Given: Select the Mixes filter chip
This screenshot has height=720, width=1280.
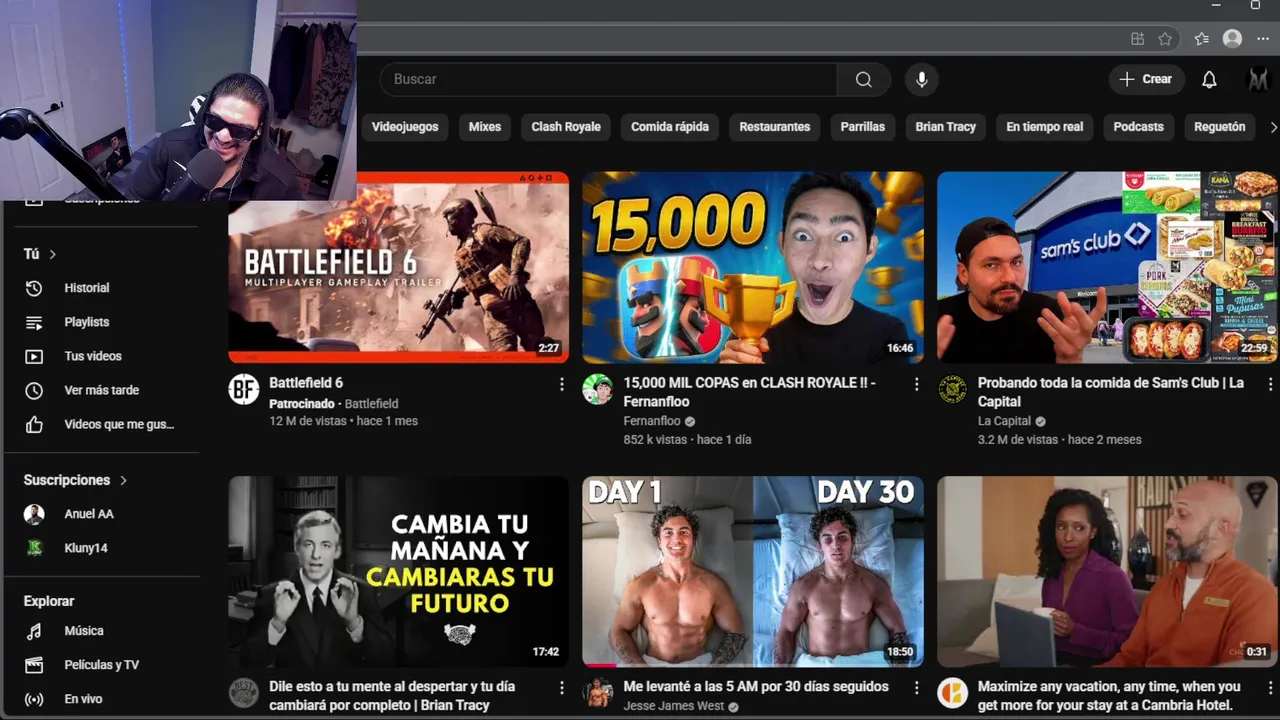Looking at the screenshot, I should pyautogui.click(x=485, y=127).
